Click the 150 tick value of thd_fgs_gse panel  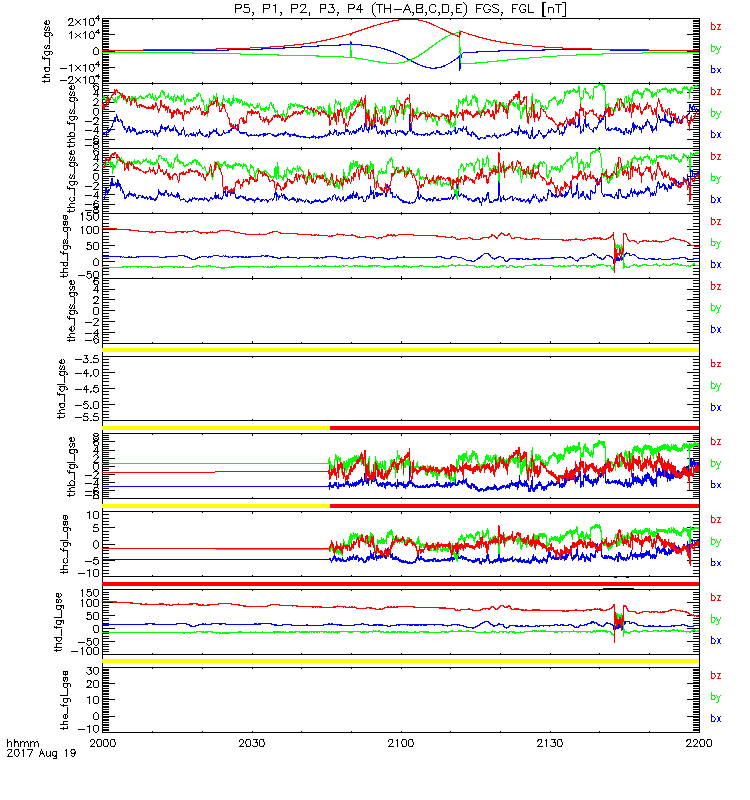click(x=89, y=217)
